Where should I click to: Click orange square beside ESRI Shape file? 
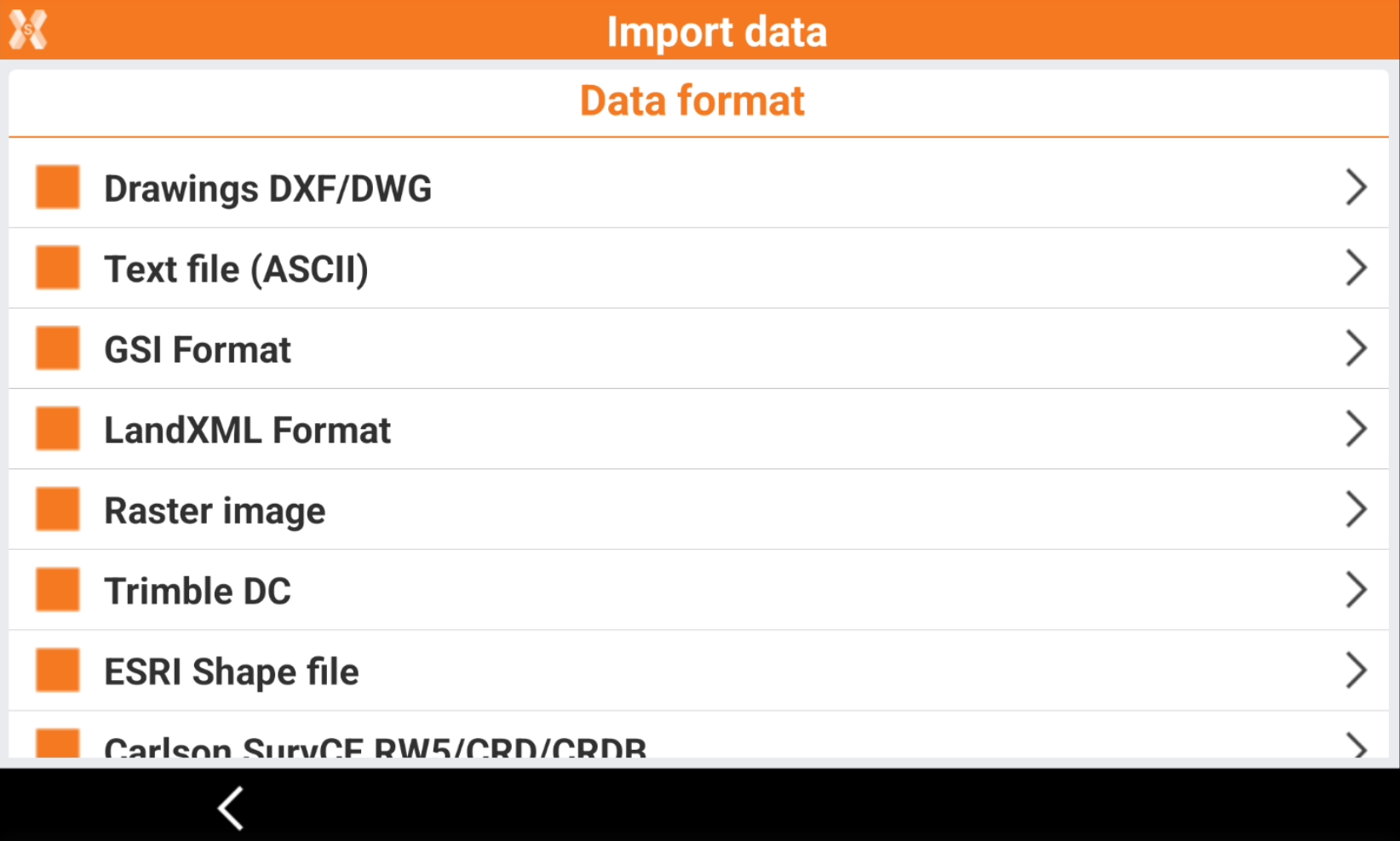58,670
